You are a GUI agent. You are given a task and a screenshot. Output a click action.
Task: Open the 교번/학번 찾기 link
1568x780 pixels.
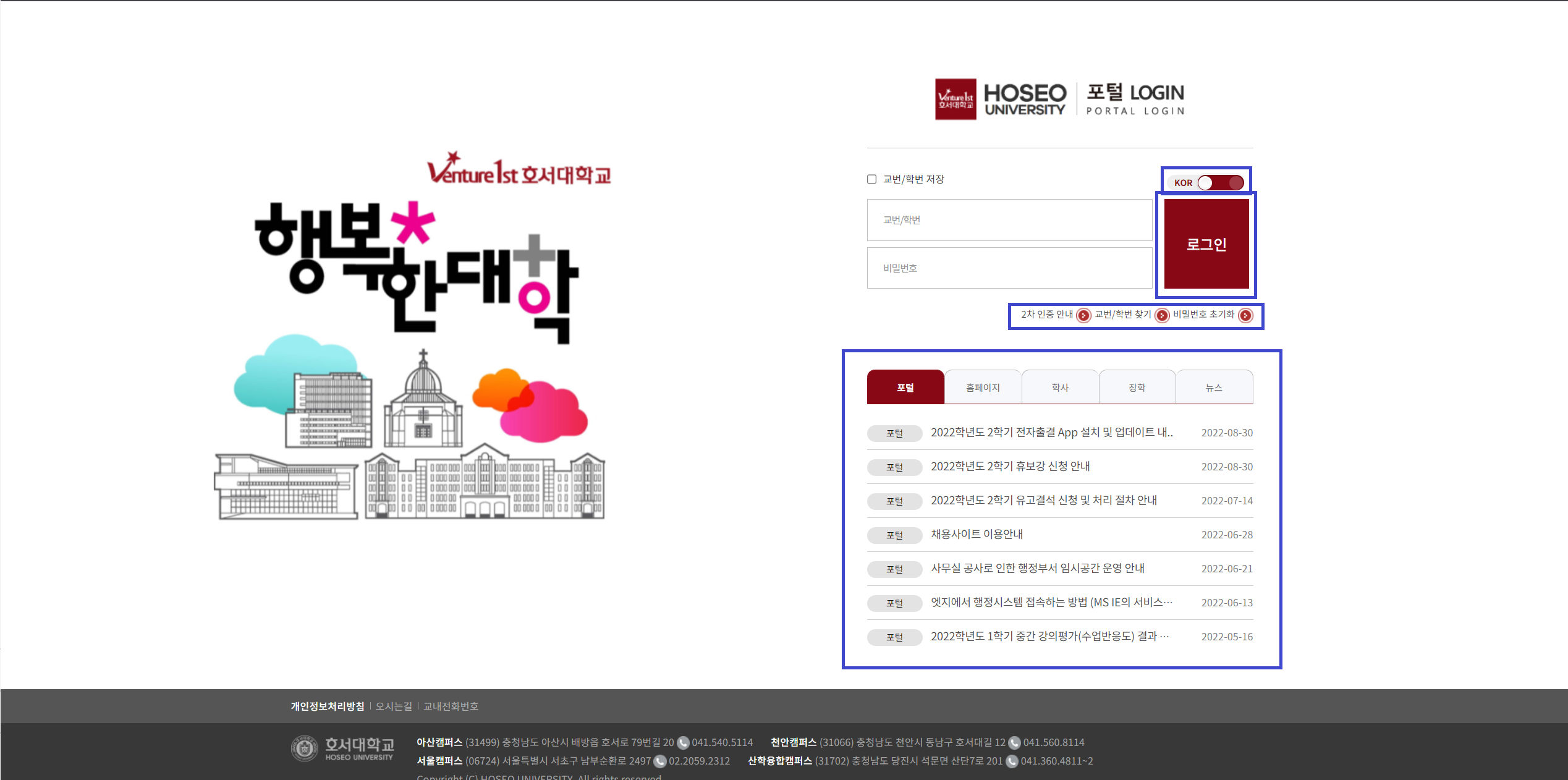[x=1122, y=315]
